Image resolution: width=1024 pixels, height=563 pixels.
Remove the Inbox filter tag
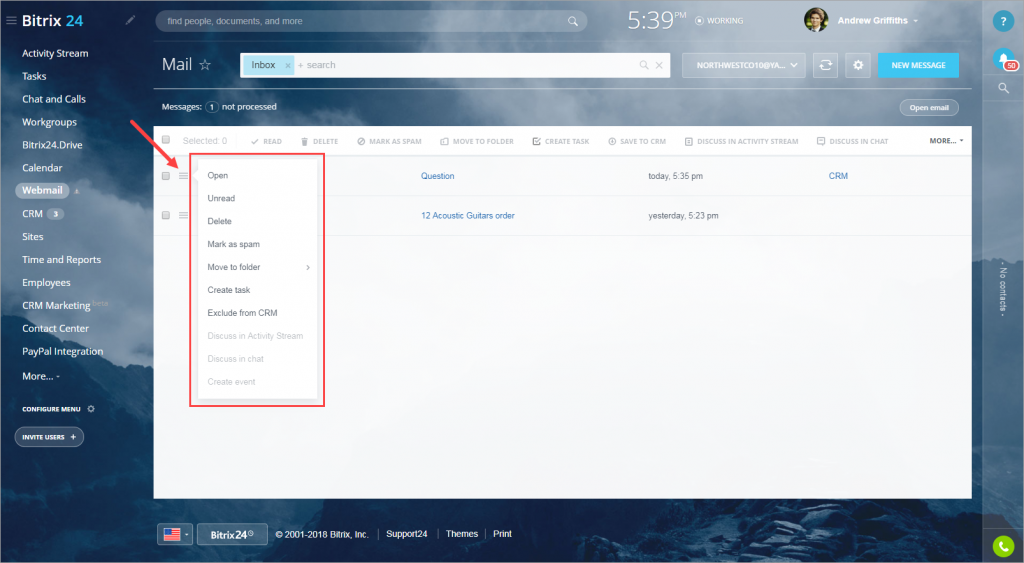(287, 65)
